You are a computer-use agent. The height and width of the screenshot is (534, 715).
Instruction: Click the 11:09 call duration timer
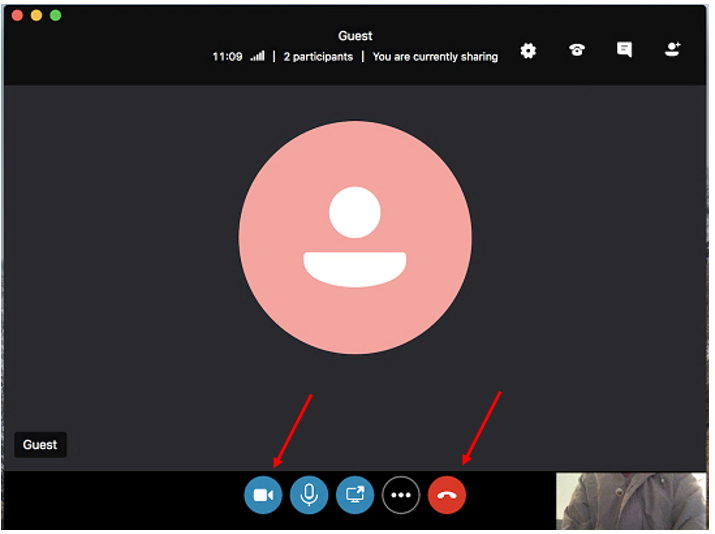click(227, 57)
